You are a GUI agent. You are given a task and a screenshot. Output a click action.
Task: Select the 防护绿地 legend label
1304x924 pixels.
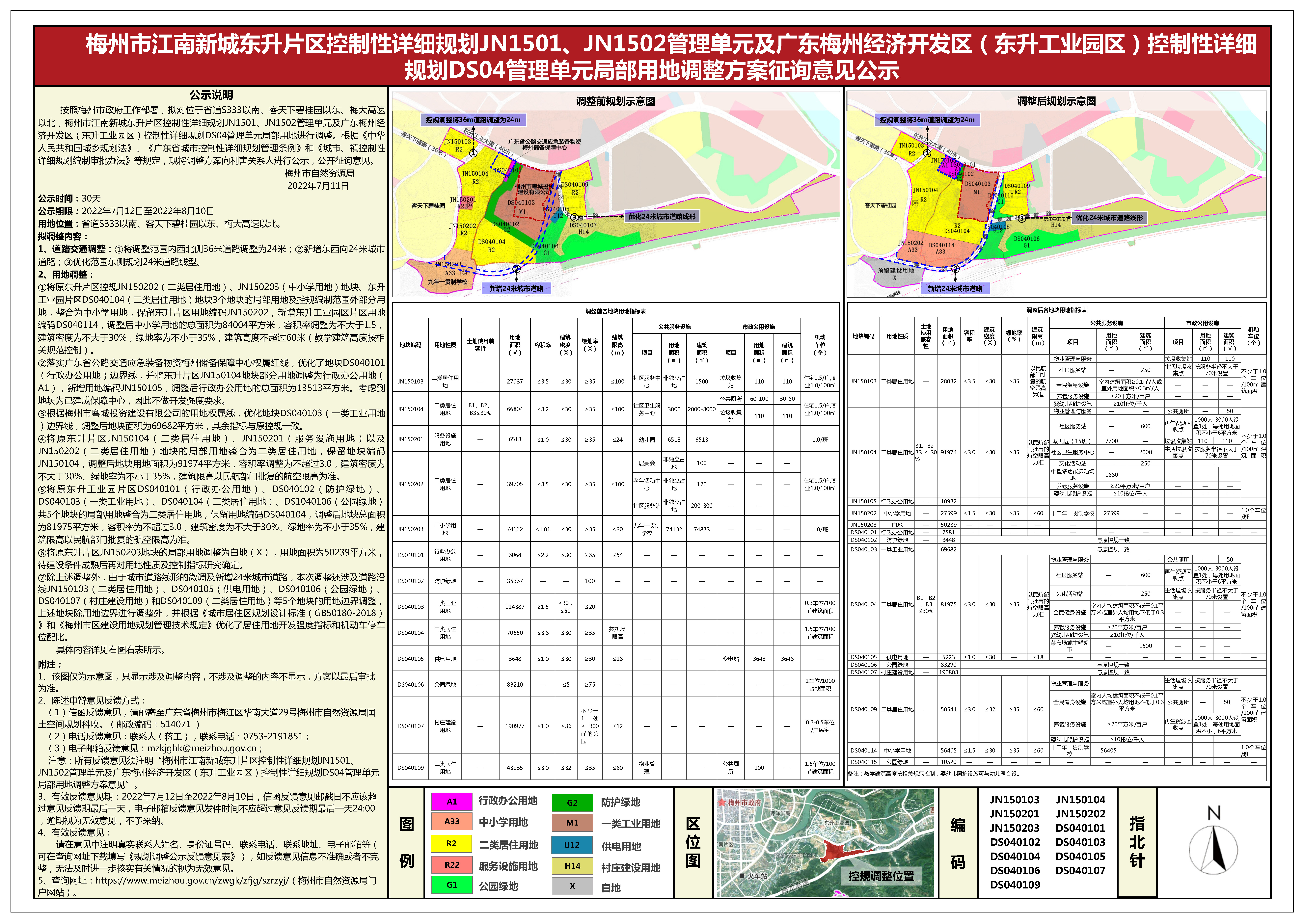pyautogui.click(x=621, y=802)
